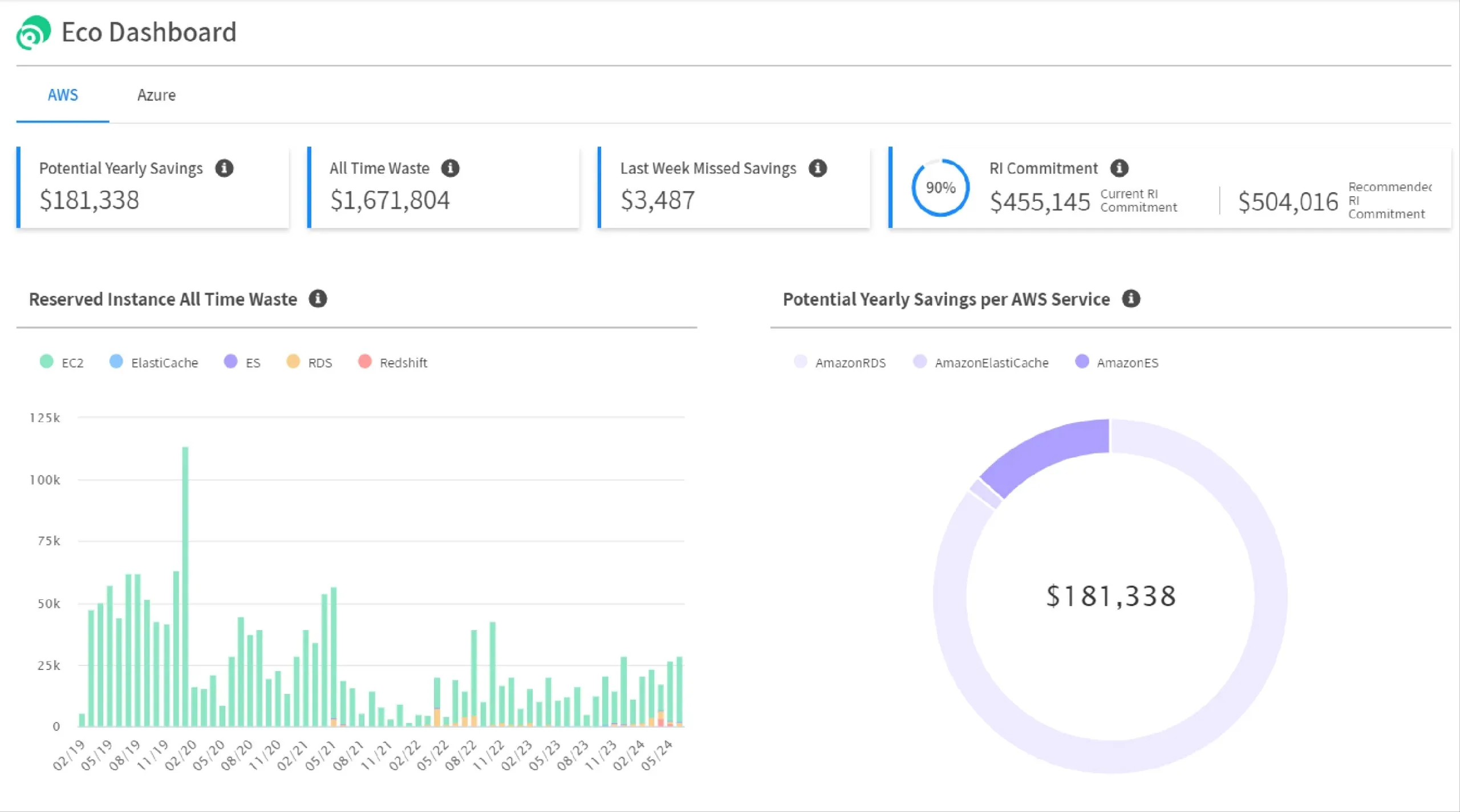Screen dimensions: 1460x812
Task: Open info icon beside Potential Yearly Savings
Action: pyautogui.click(x=224, y=168)
